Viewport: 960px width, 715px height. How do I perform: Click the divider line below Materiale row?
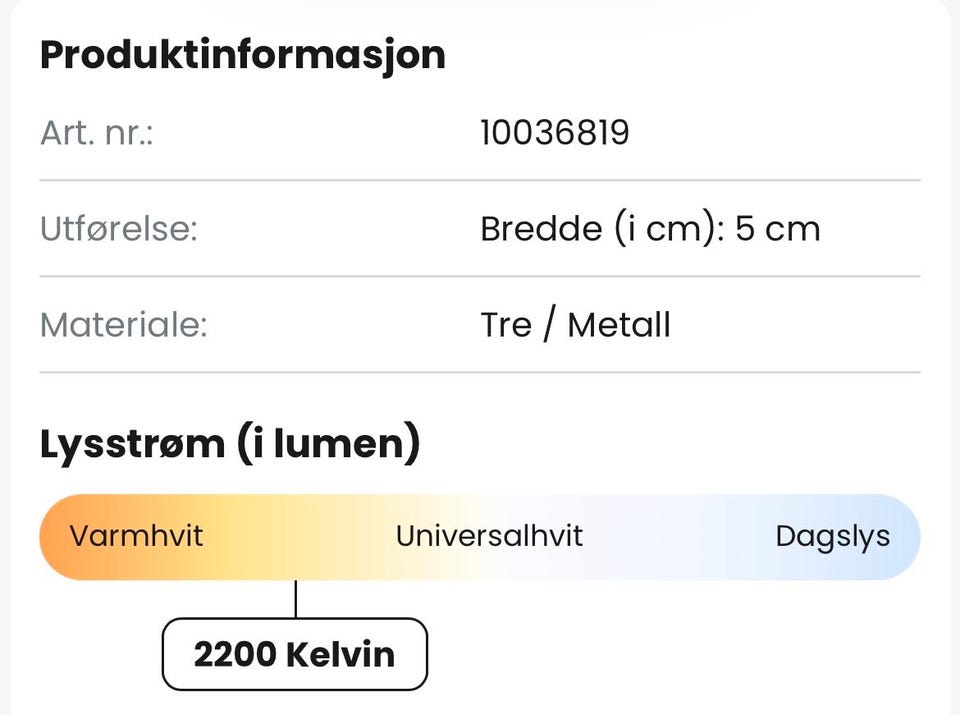480,372
